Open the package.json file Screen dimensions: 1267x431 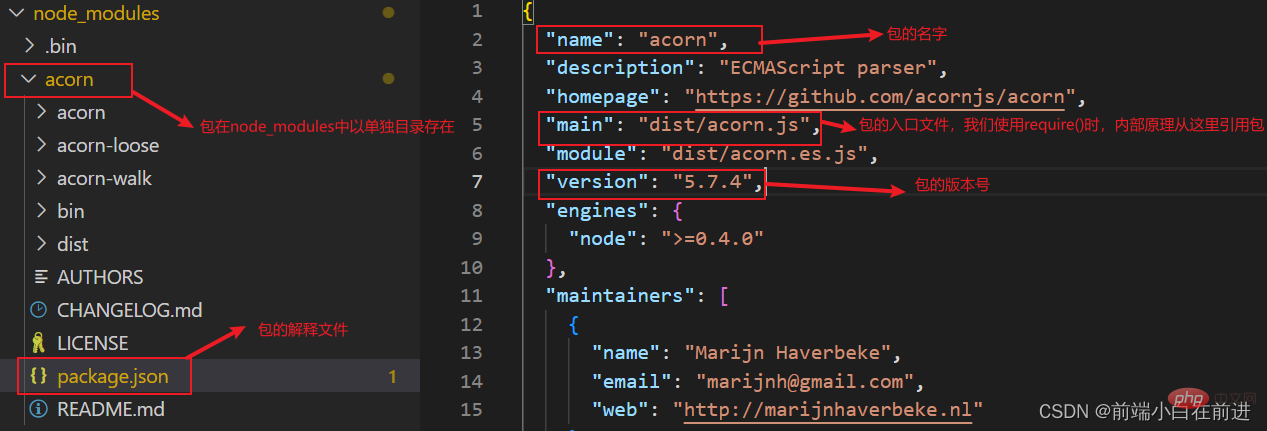coord(112,376)
